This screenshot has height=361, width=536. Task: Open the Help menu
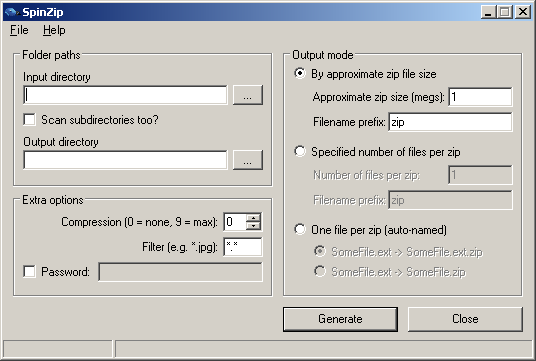tap(54, 30)
